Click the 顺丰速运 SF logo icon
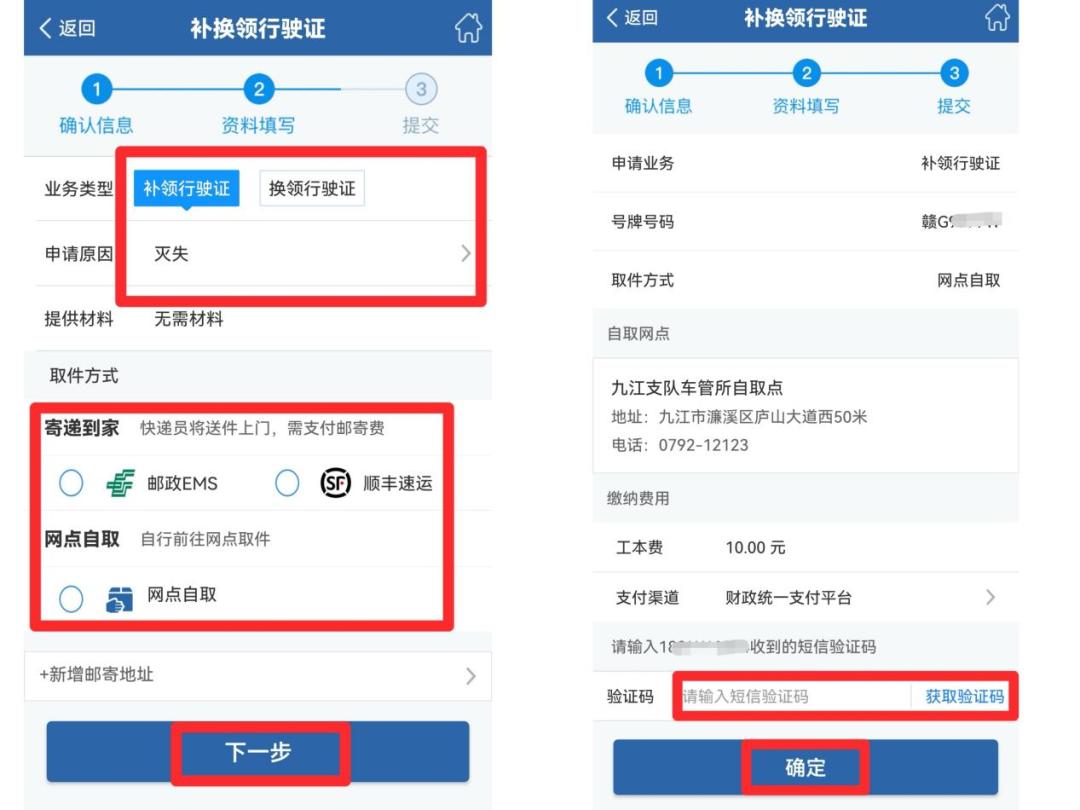This screenshot has width=1080, height=810. tap(335, 483)
